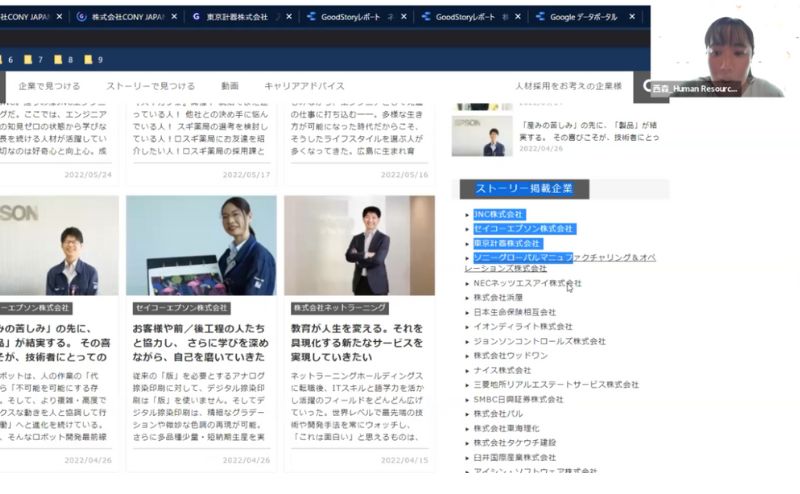Click the small EPSON sidebar story thumbnail
The width and height of the screenshot is (800, 494).
tap(482, 136)
